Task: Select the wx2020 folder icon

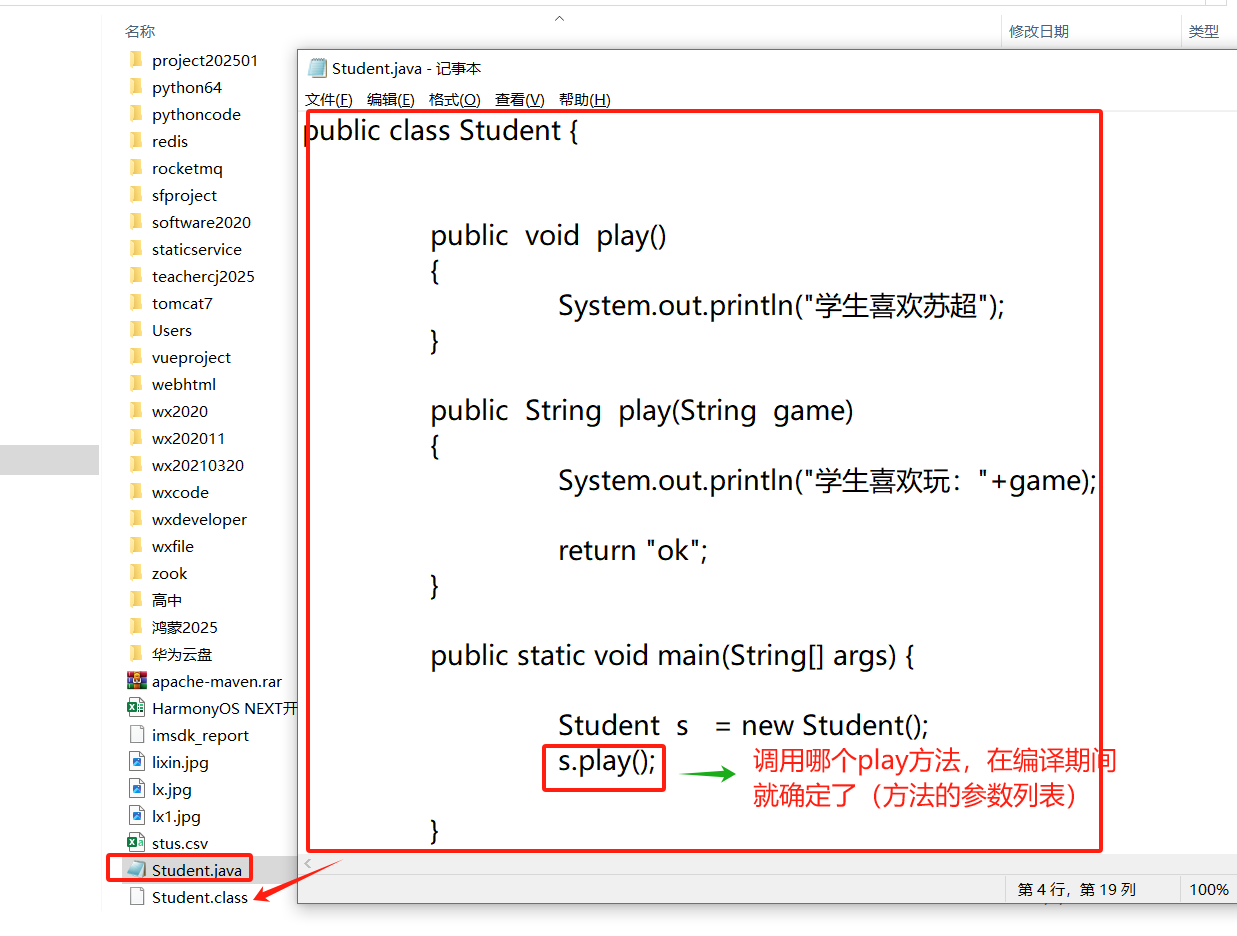Action: (x=136, y=411)
